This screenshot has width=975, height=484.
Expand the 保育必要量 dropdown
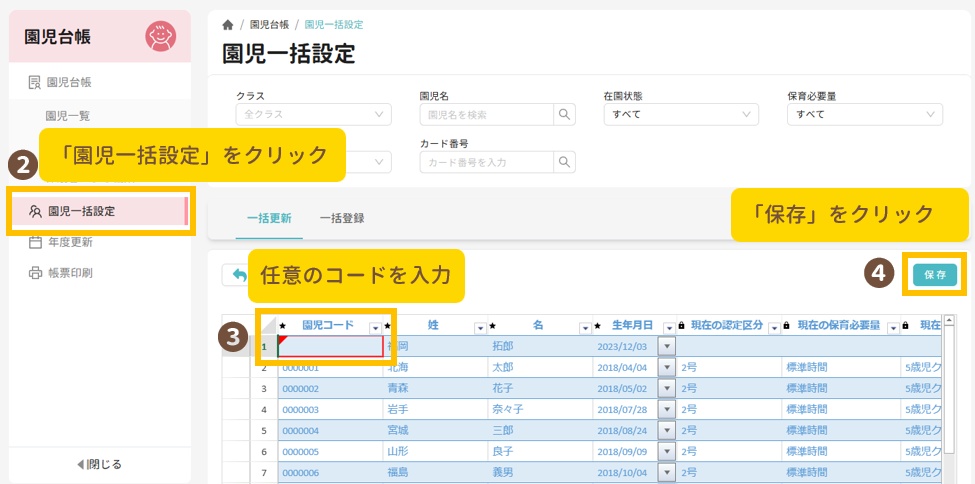click(864, 114)
